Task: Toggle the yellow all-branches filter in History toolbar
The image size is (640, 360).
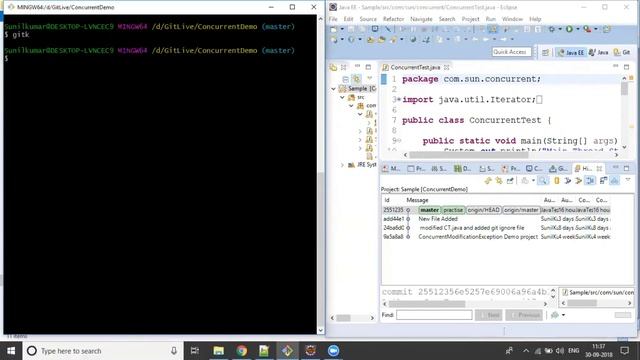Action: [x=556, y=180]
